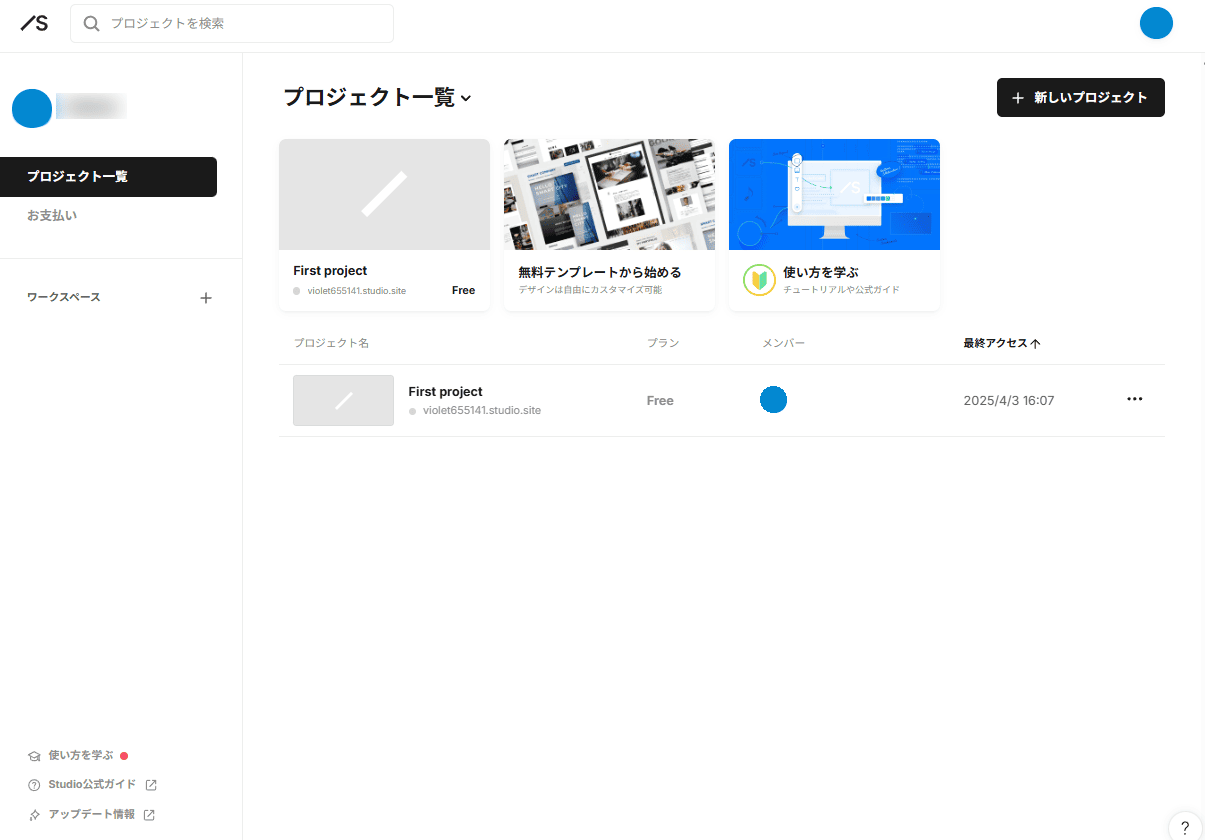Click violet655141.studio.site on the project card

pyautogui.click(x=356, y=290)
